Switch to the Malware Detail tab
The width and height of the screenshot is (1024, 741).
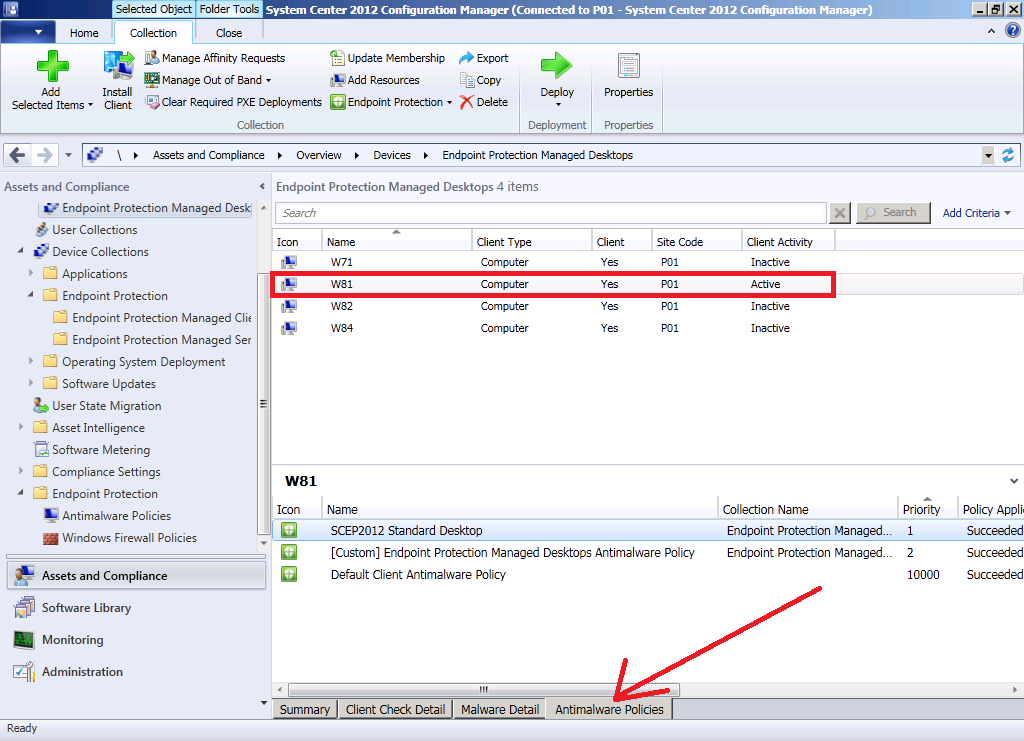500,709
